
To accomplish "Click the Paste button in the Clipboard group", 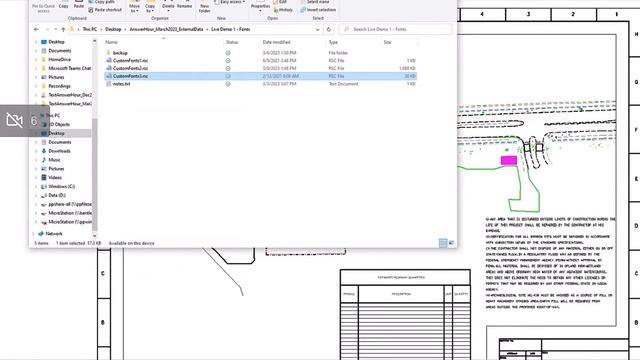I will (79, 5).
